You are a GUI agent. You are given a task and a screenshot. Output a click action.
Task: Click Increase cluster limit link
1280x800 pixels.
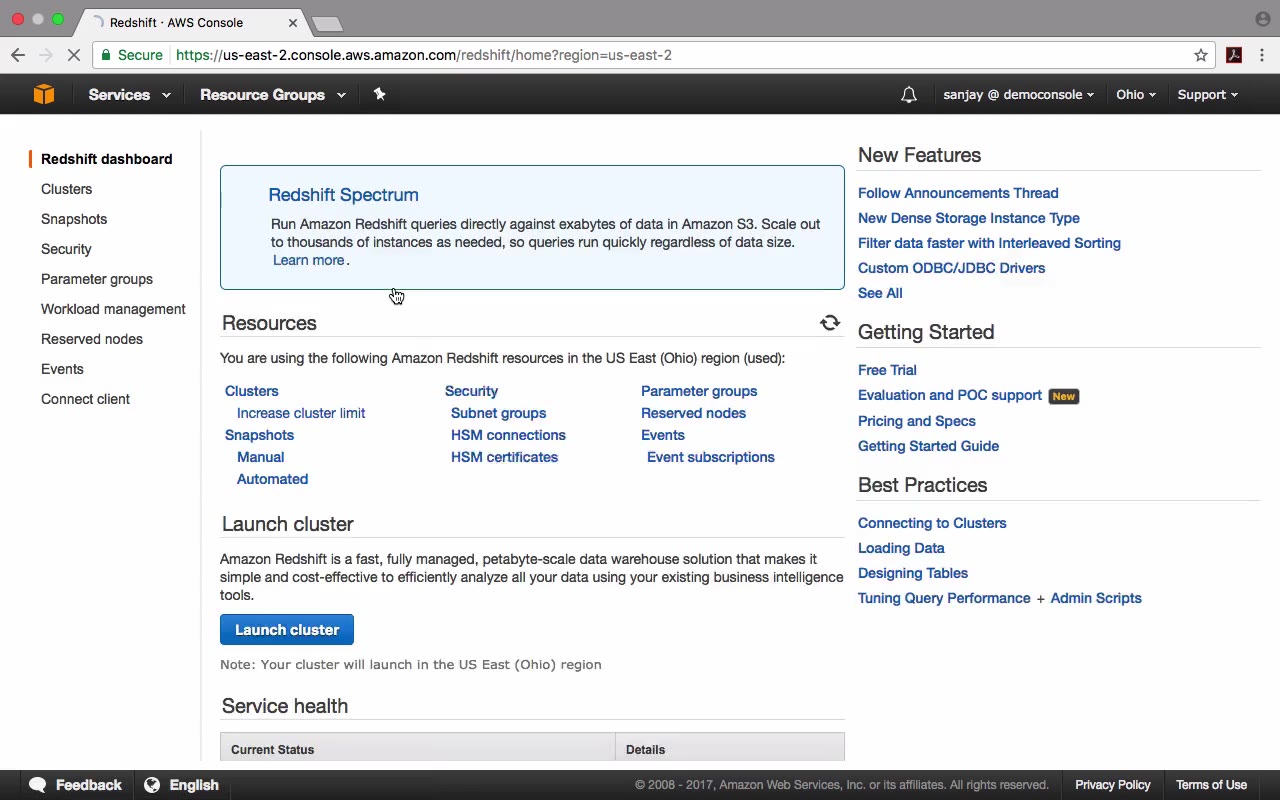301,413
